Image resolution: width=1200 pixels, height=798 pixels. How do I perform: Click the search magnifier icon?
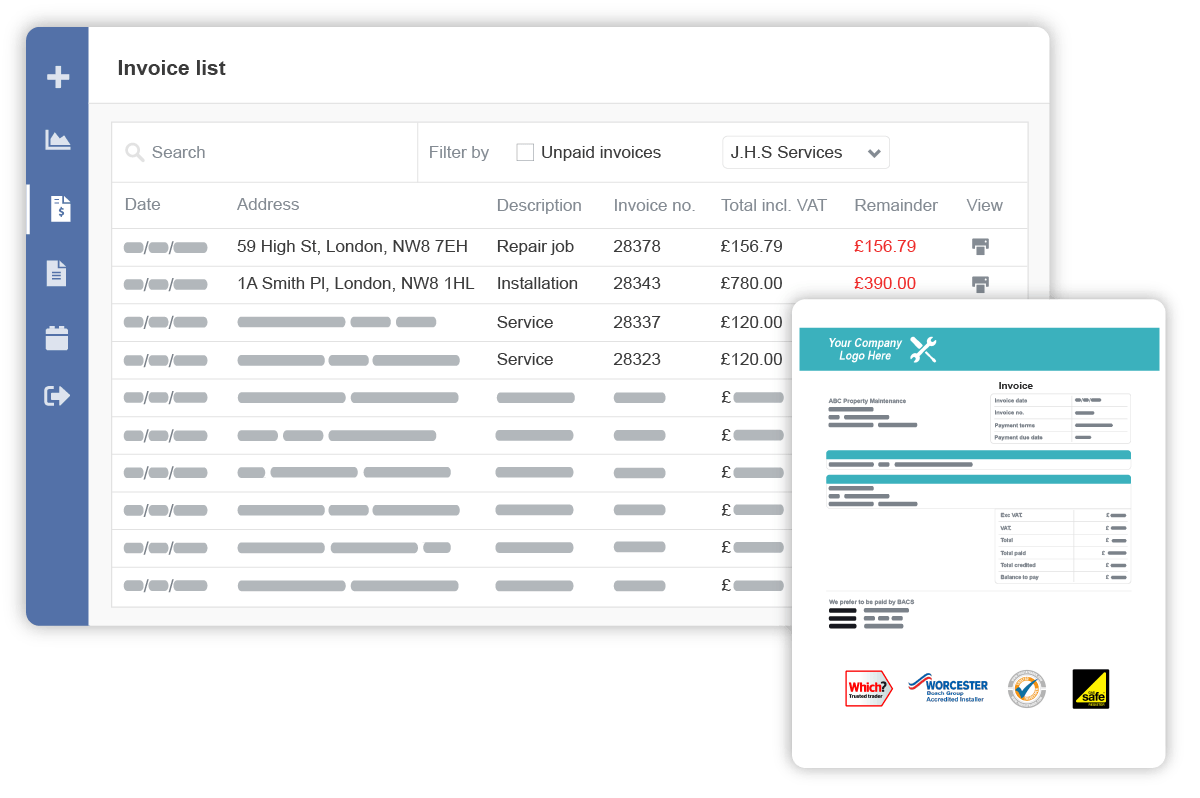135,152
